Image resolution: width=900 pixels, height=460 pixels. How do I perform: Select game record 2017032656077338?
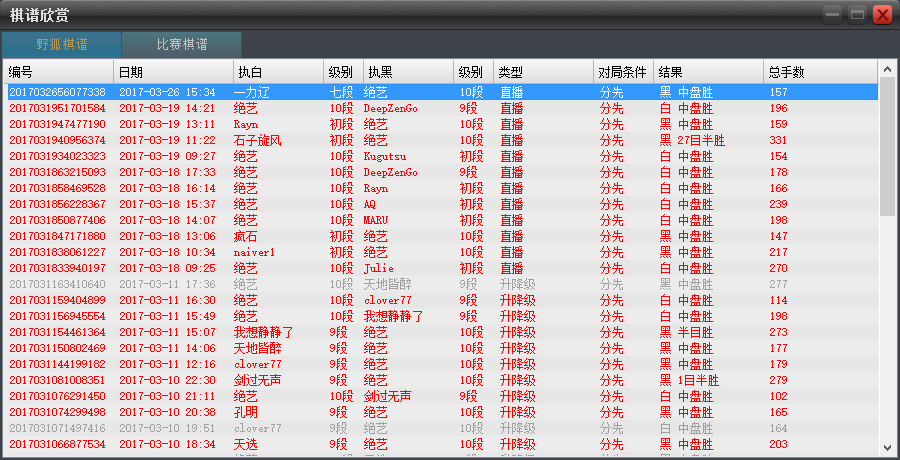pos(443,92)
